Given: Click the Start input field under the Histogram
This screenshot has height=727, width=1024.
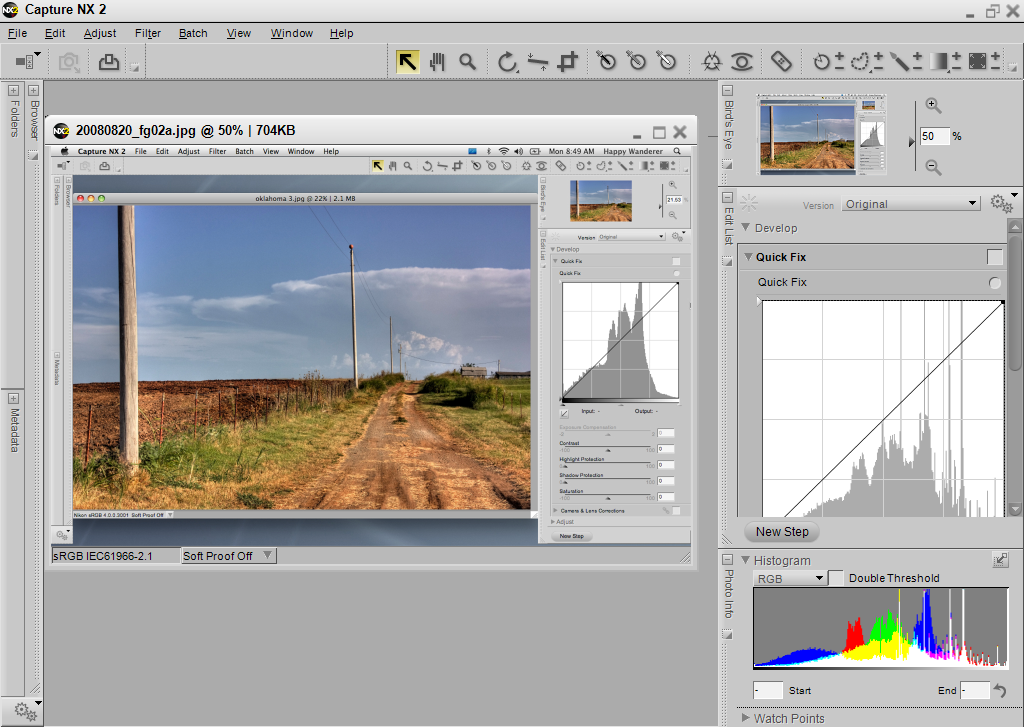Looking at the screenshot, I should (768, 690).
